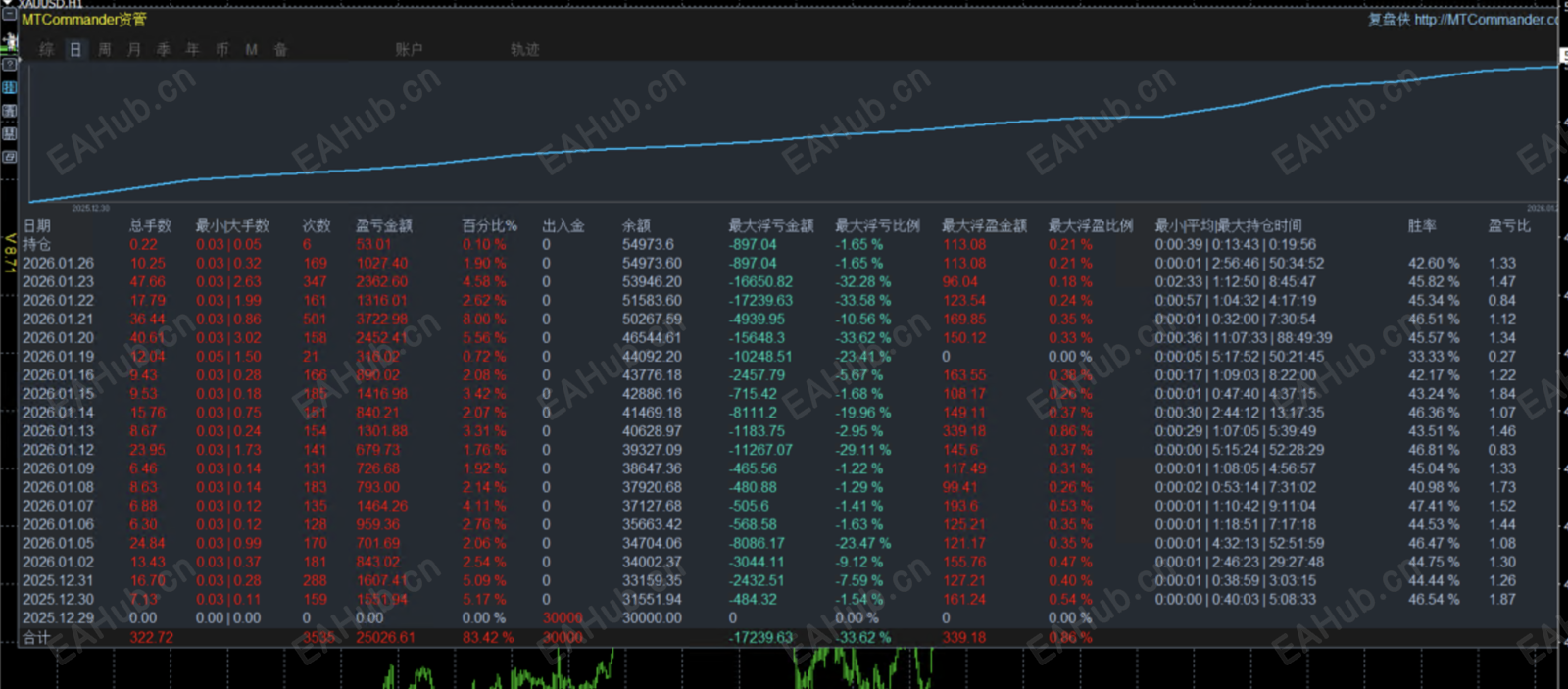Screen dimensions: 1568x689
Task: Click the 最小|大手数 column header
Action: (x=232, y=225)
